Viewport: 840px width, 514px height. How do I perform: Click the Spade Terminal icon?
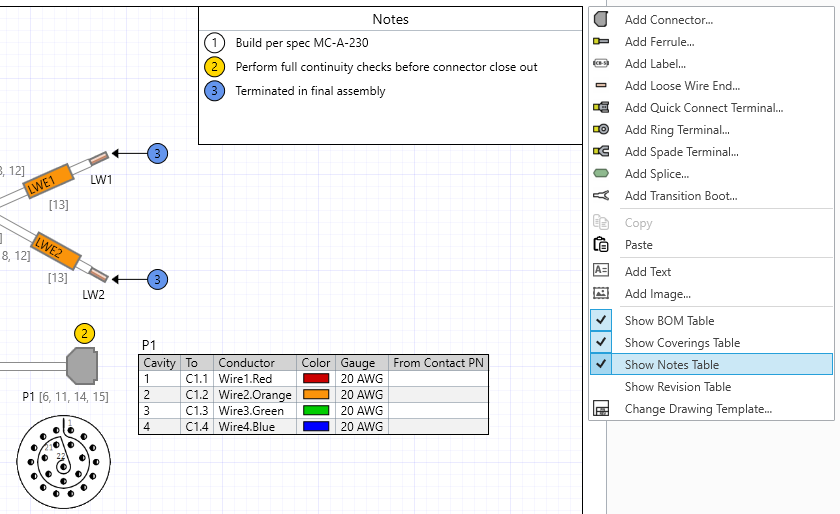click(x=601, y=151)
